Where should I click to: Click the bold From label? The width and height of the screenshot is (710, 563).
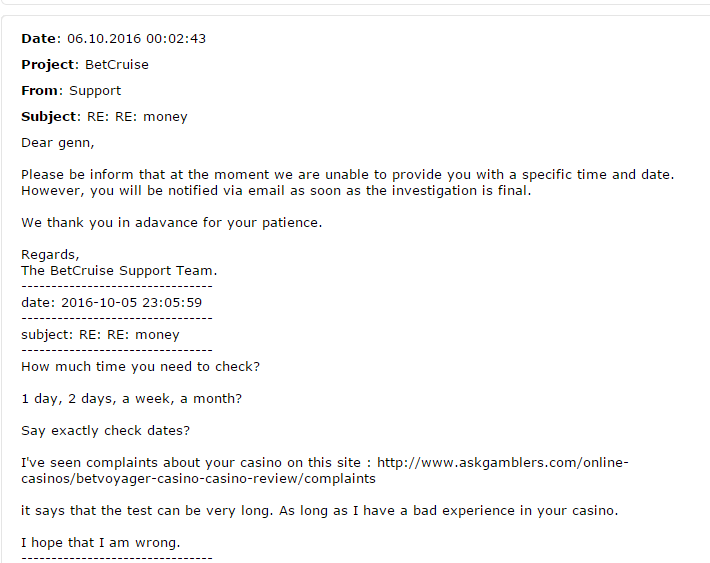(39, 91)
